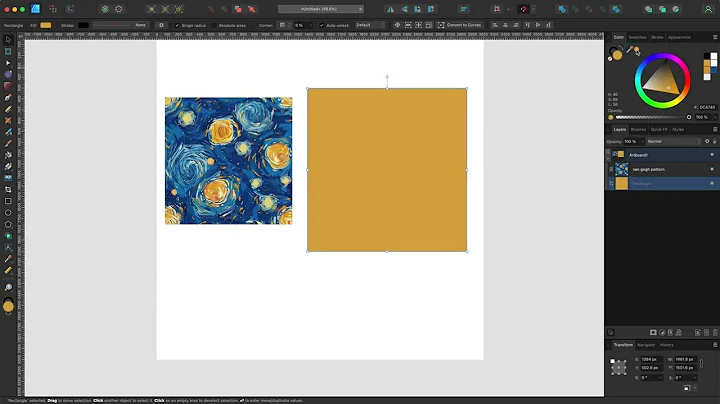
Task: Click the Insert Behind Selection icon
Action: pyautogui.click(x=648, y=9)
